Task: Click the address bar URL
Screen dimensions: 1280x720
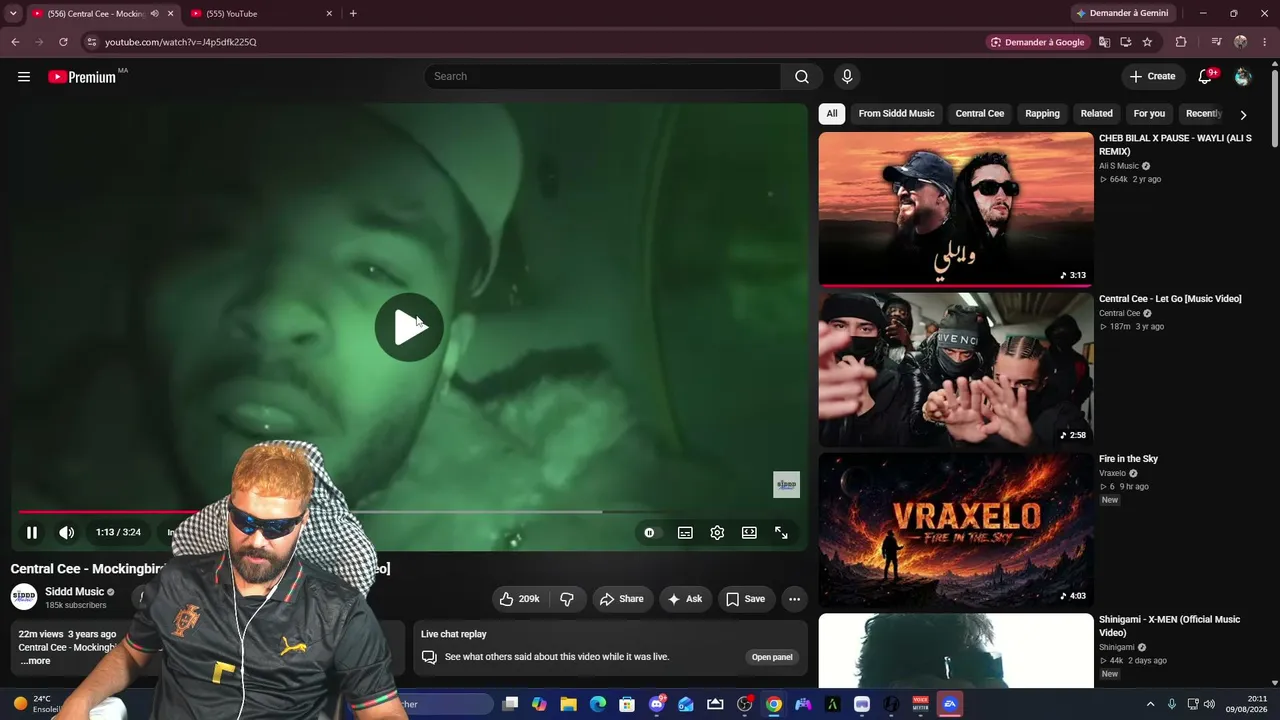Action: point(181,42)
